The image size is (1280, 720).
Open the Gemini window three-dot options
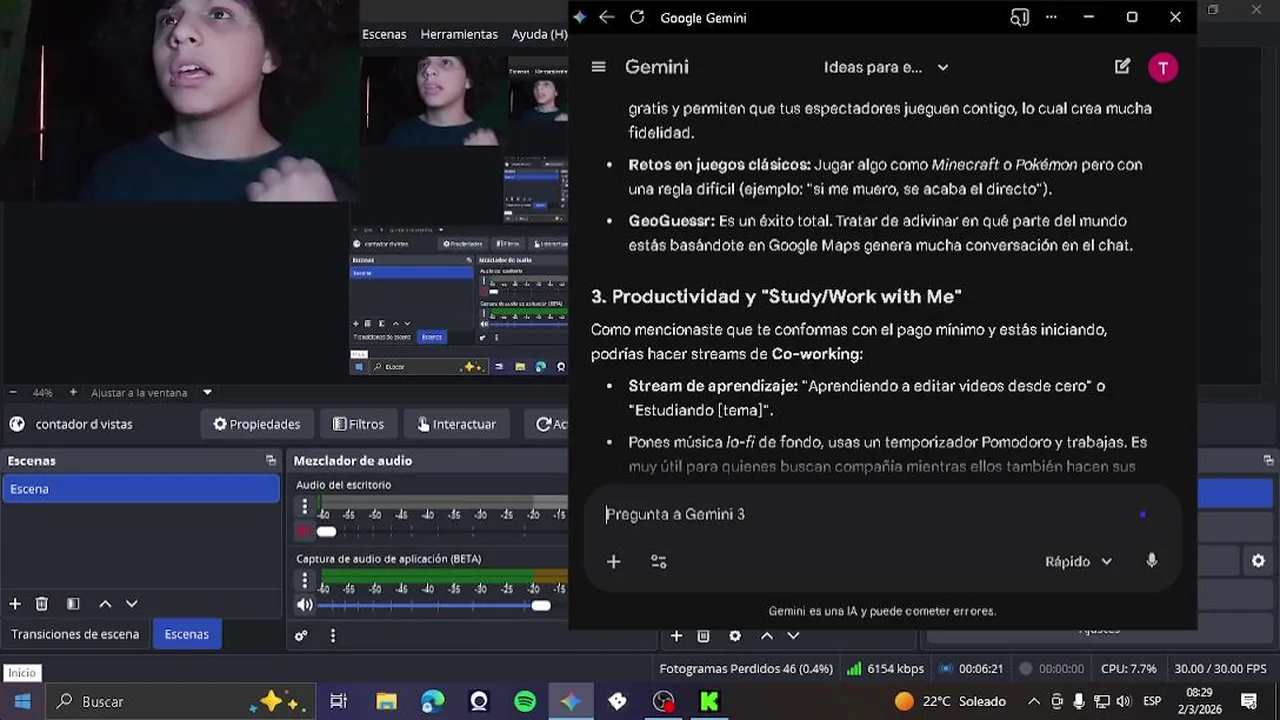tap(1051, 17)
